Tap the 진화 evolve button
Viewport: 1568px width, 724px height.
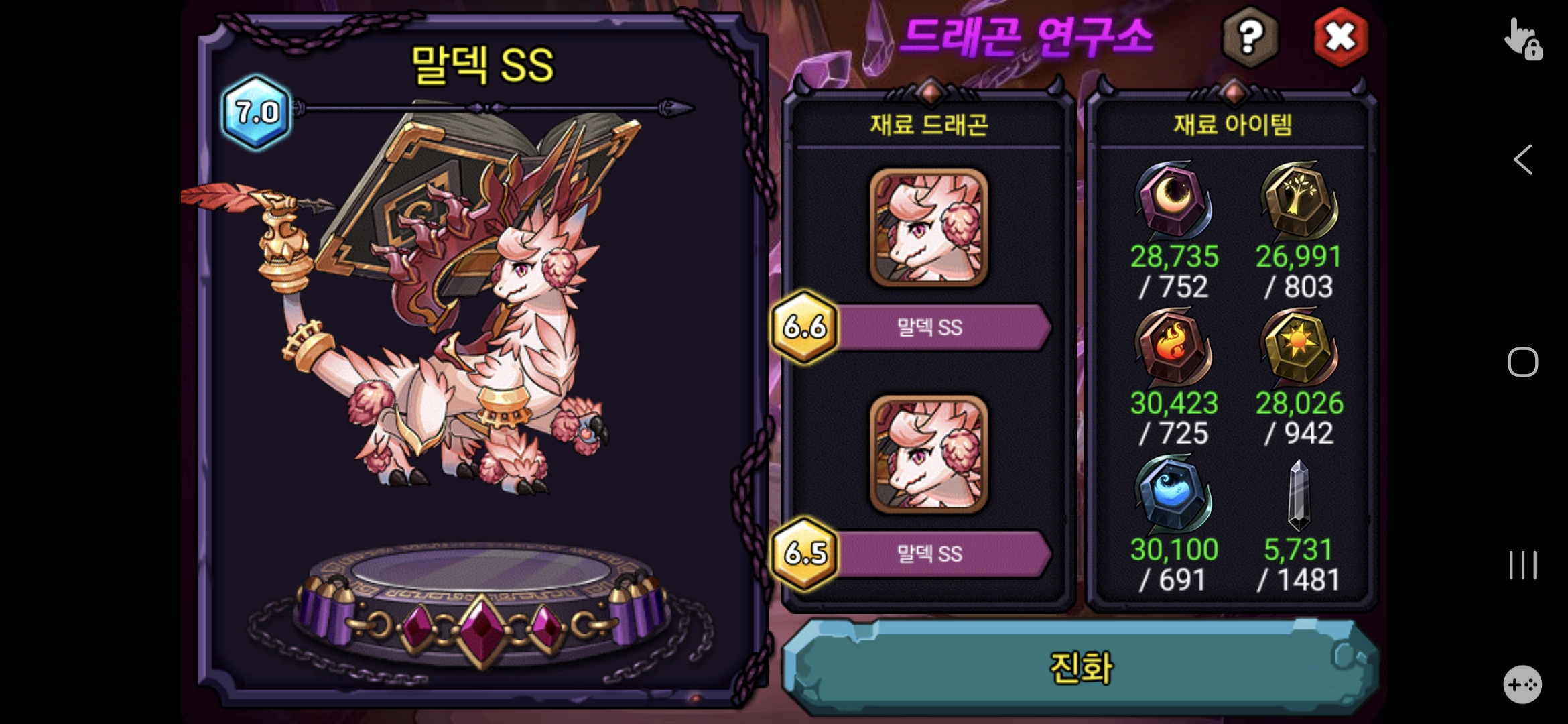click(1080, 668)
